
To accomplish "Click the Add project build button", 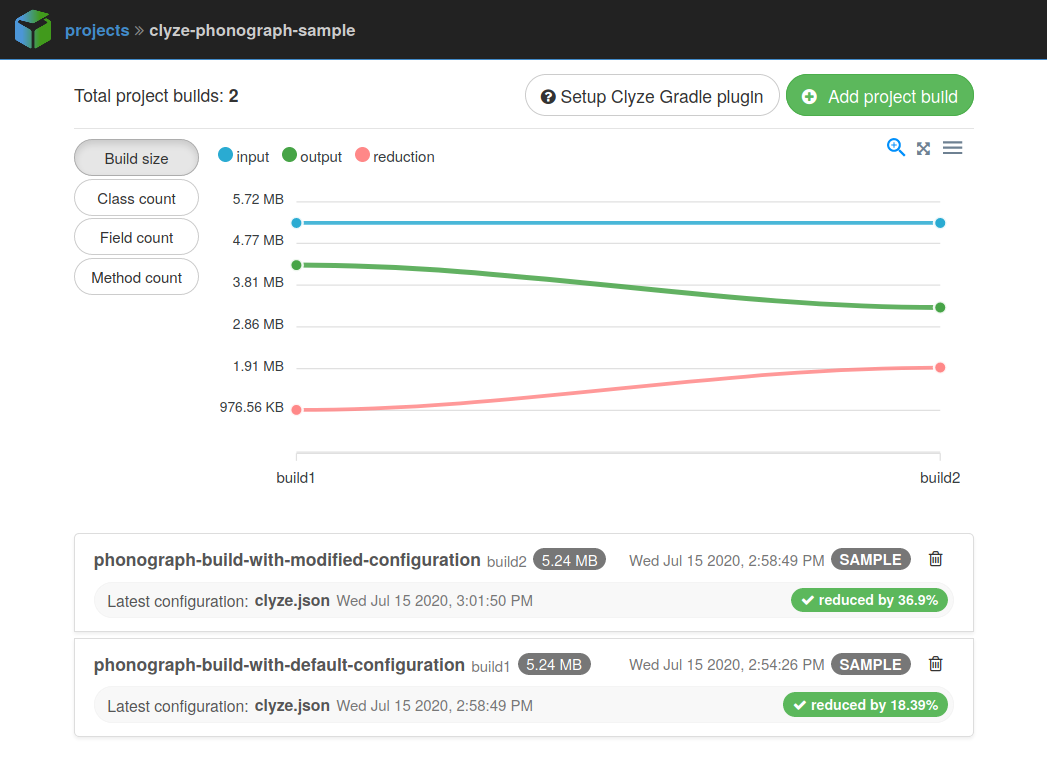I will [x=879, y=95].
